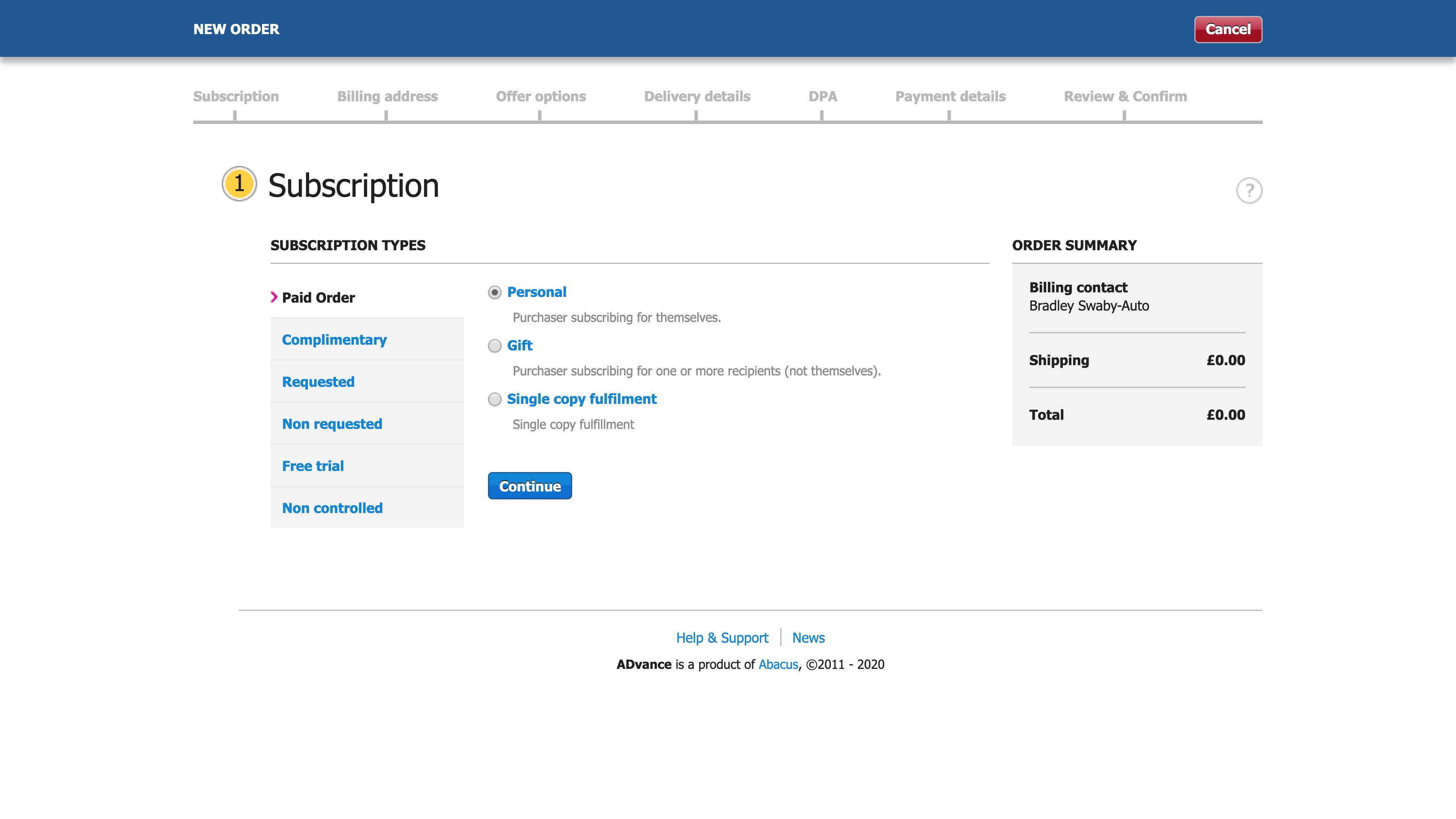The height and width of the screenshot is (819, 1456).
Task: Click the Review & Confirm progress step
Action: (1125, 97)
